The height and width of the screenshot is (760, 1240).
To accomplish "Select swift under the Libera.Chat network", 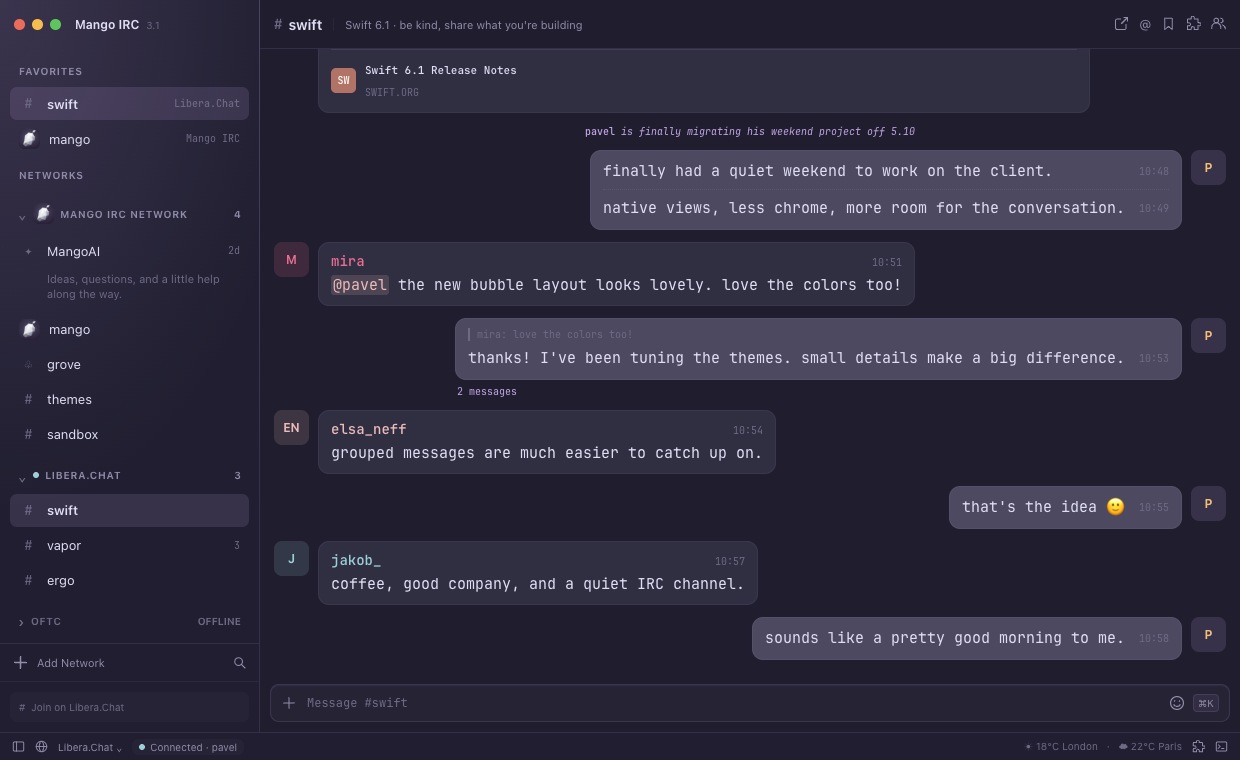I will coord(129,511).
